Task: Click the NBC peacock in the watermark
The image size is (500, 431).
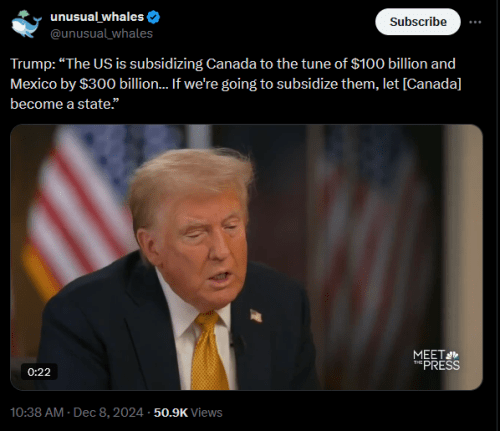Action: click(452, 355)
